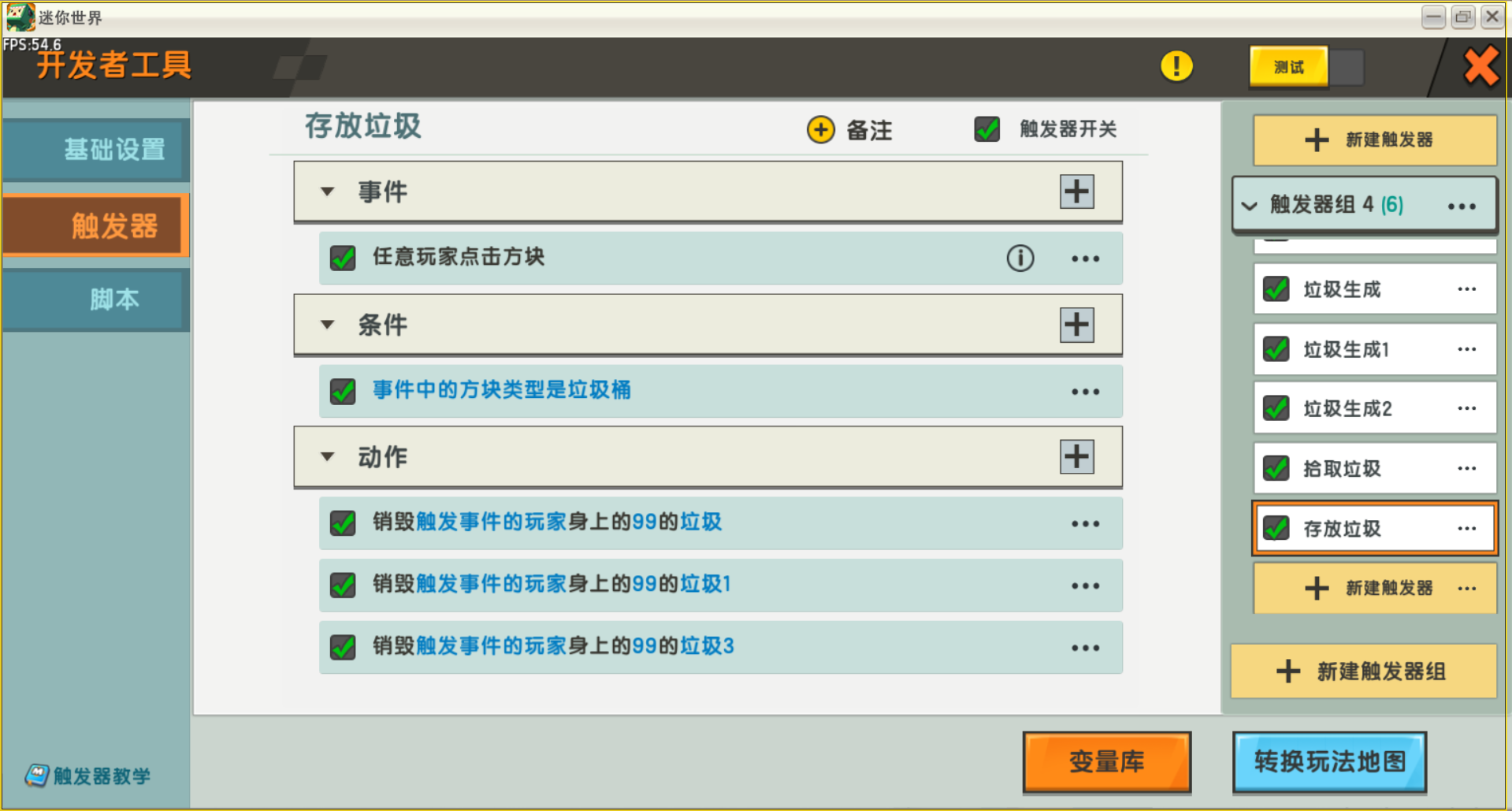Add a new event with plus icon

(1076, 192)
